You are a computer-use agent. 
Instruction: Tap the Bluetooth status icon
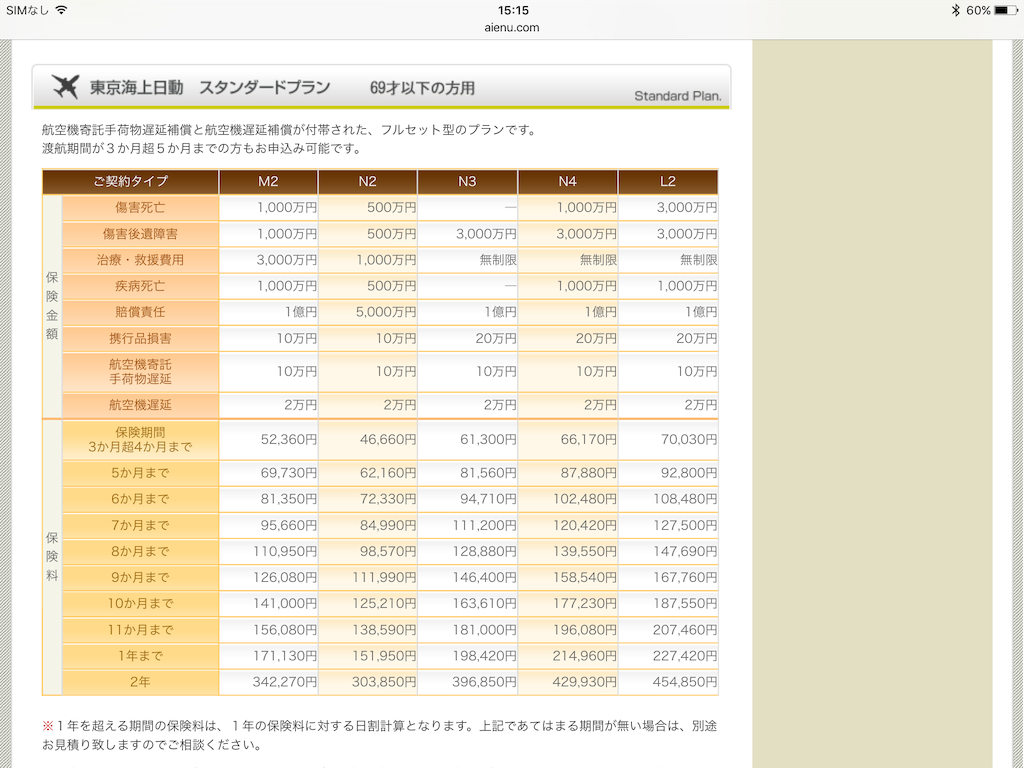[955, 10]
